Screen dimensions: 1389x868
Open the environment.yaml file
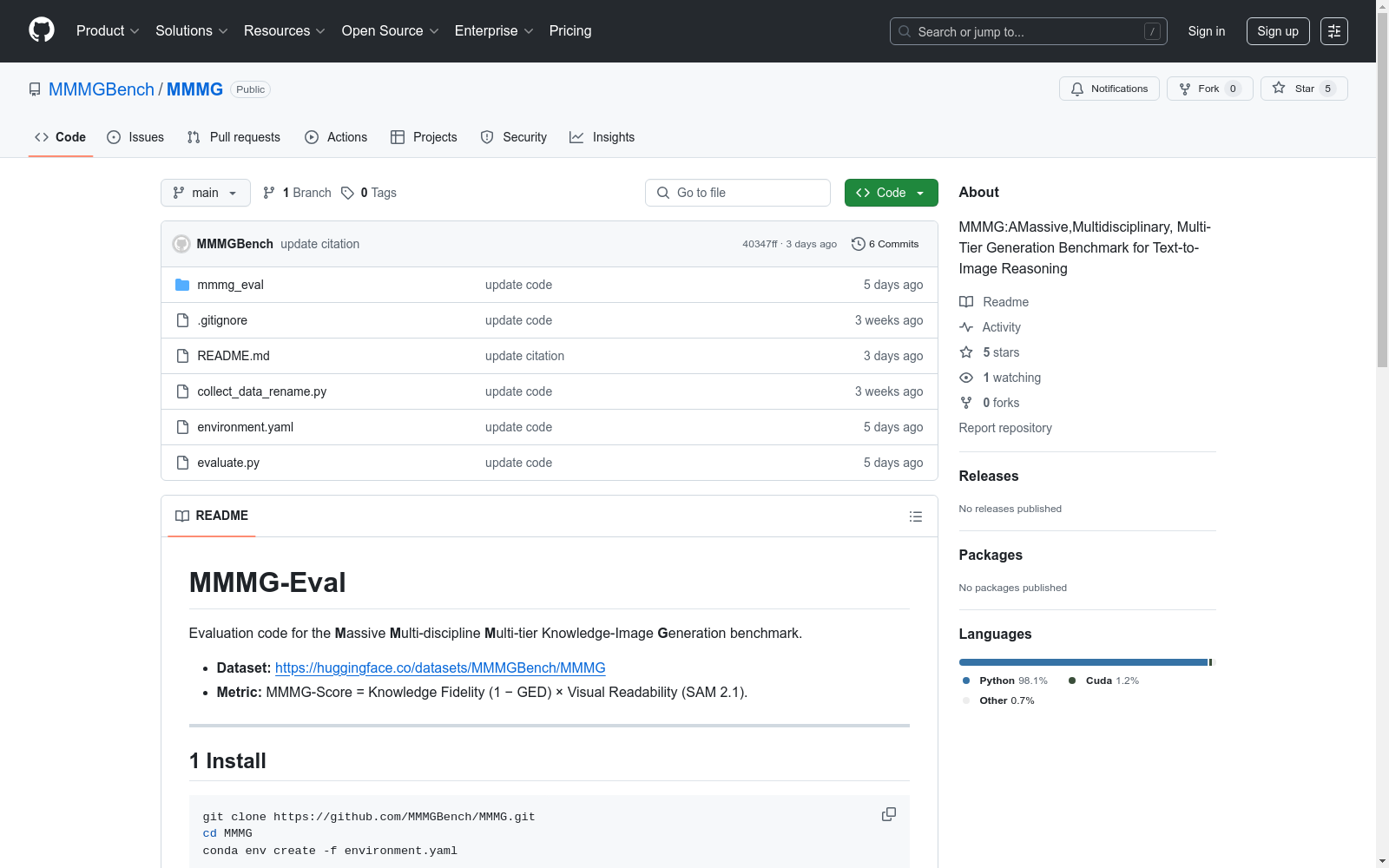click(x=246, y=427)
